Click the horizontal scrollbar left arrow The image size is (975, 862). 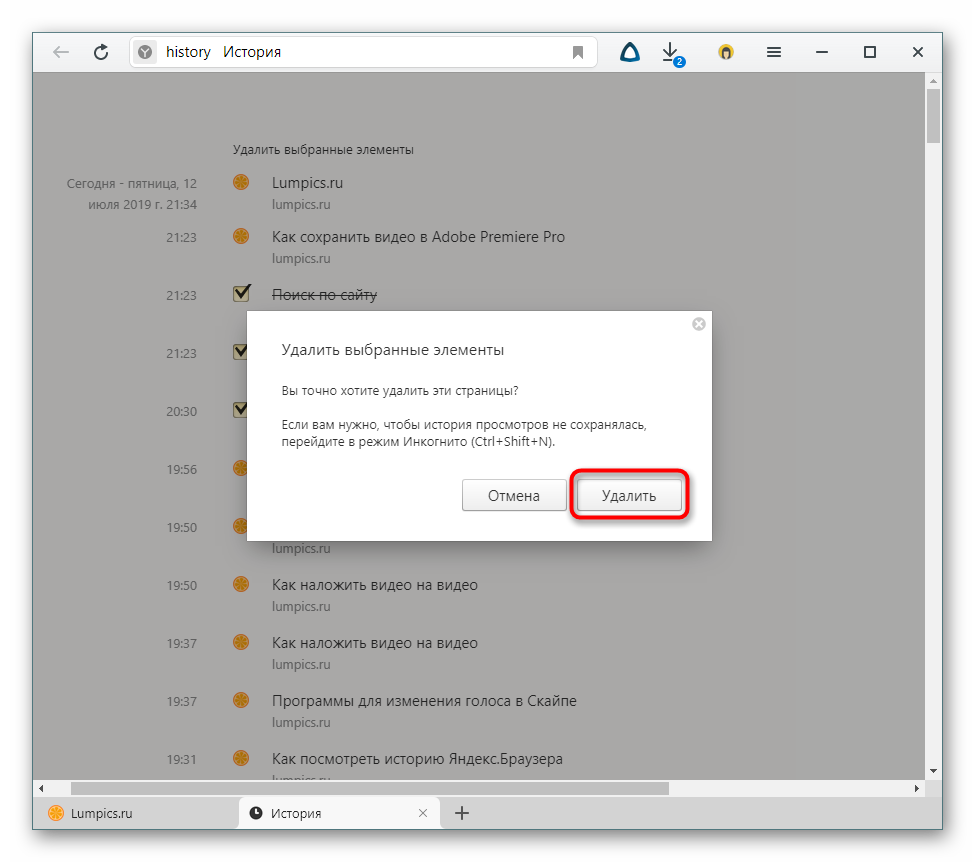pyautogui.click(x=41, y=789)
